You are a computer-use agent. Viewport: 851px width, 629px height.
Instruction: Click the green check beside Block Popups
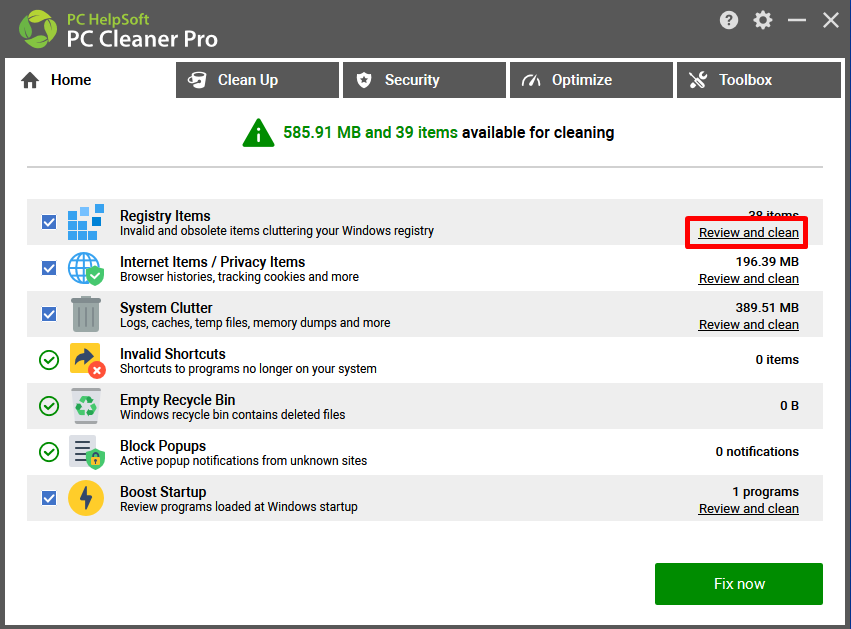click(49, 452)
